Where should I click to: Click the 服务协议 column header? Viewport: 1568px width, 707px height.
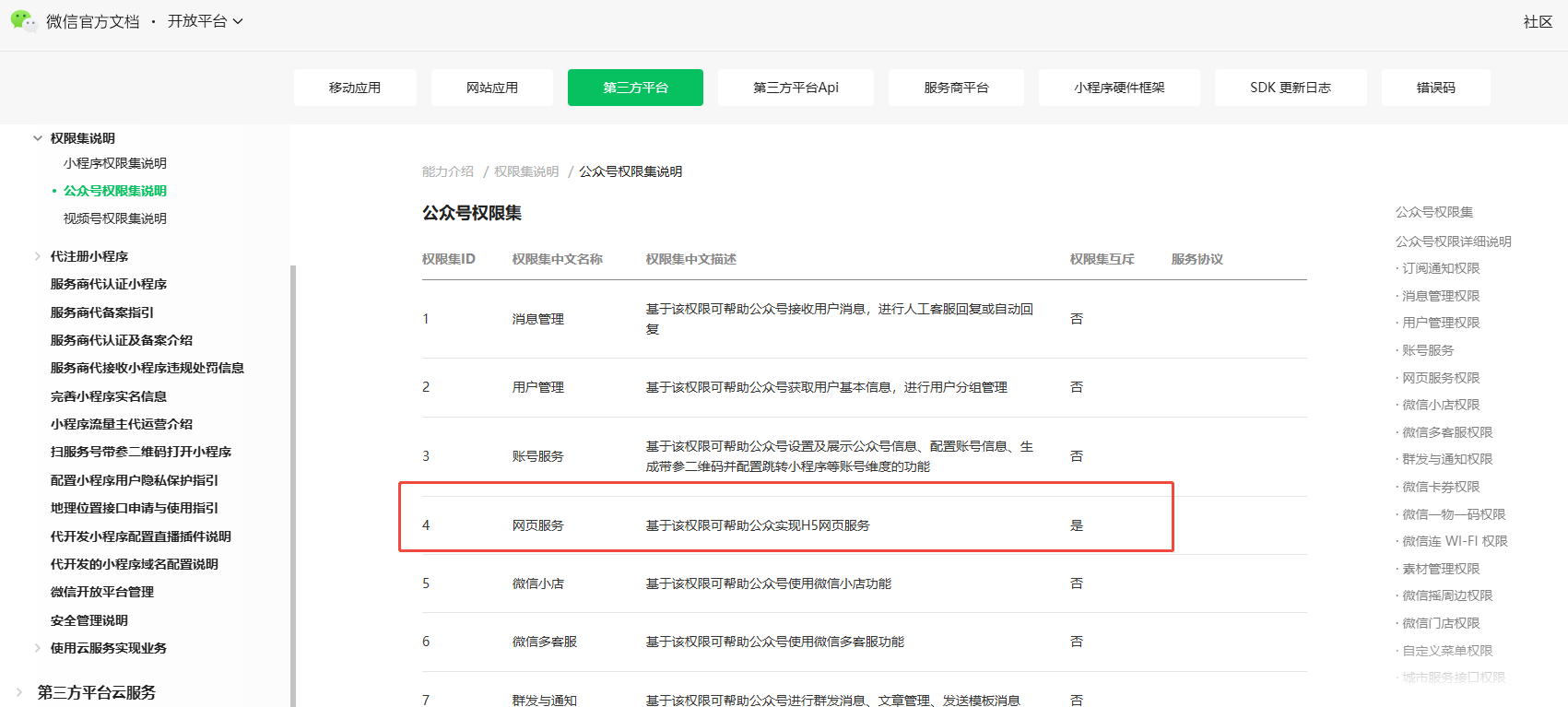(1197, 259)
